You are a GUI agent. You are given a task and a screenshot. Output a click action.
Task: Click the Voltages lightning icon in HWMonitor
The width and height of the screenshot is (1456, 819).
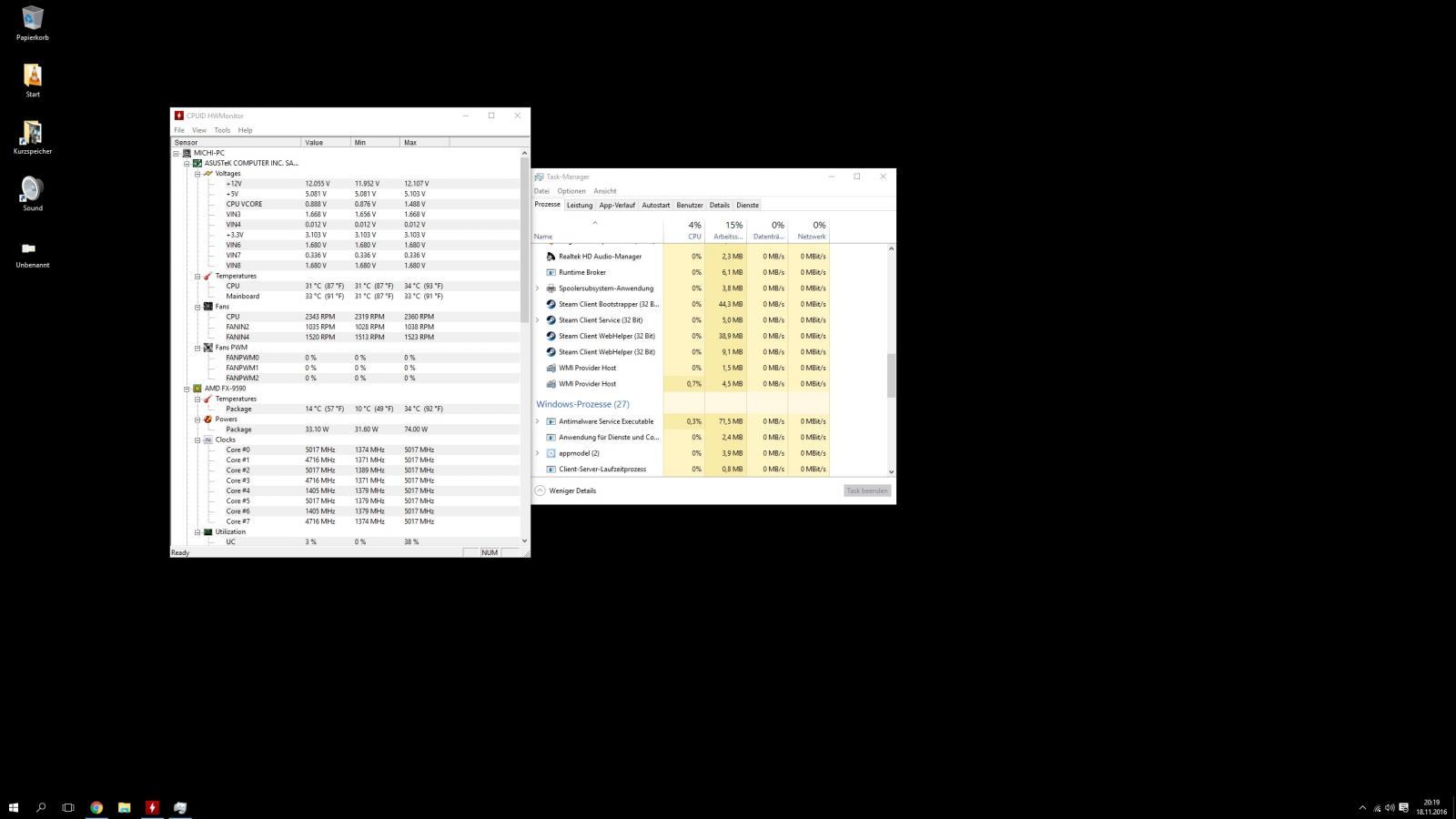(x=208, y=173)
